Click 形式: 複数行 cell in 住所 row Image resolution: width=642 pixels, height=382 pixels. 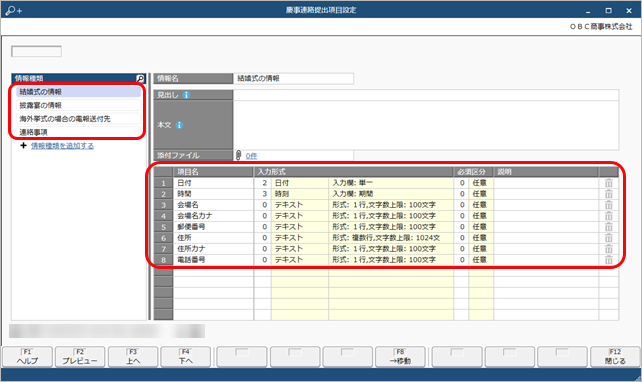point(391,238)
